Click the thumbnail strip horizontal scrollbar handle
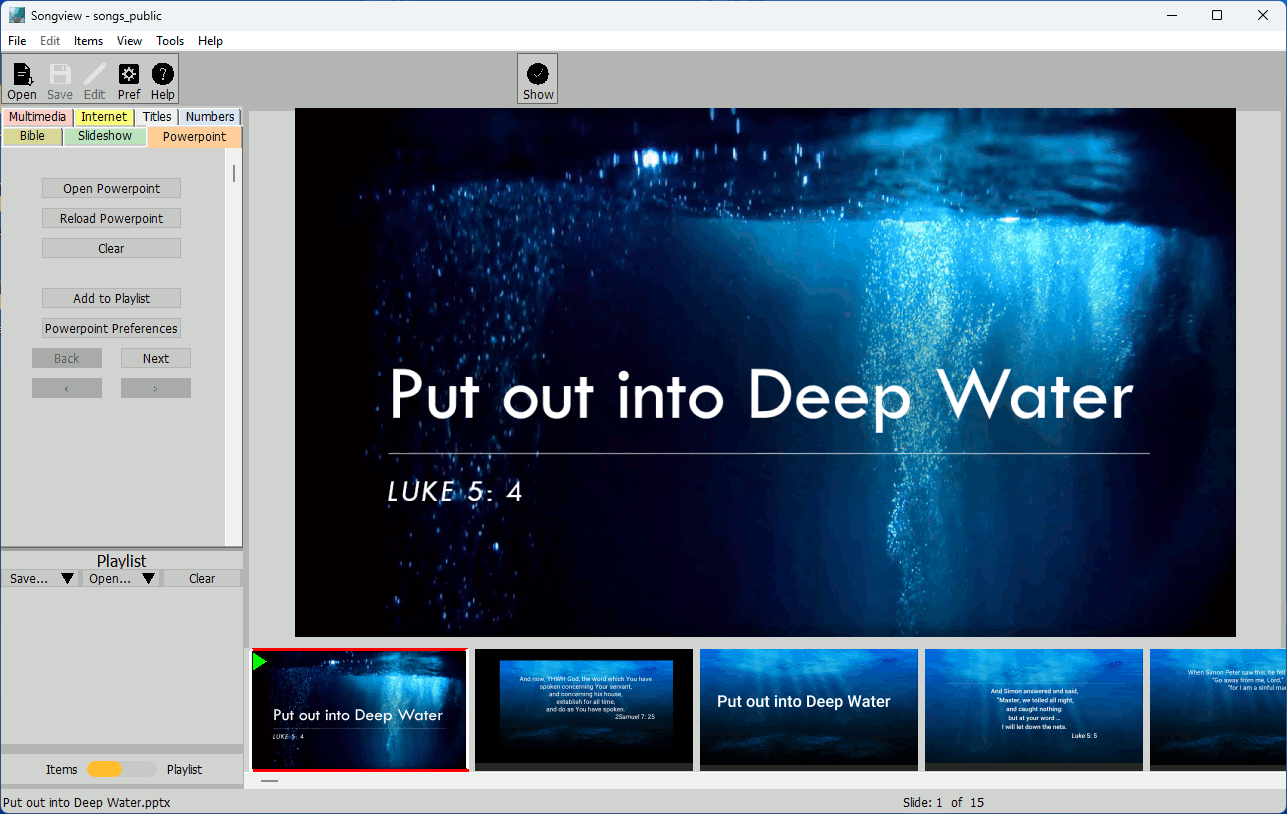1287x814 pixels. tap(269, 780)
